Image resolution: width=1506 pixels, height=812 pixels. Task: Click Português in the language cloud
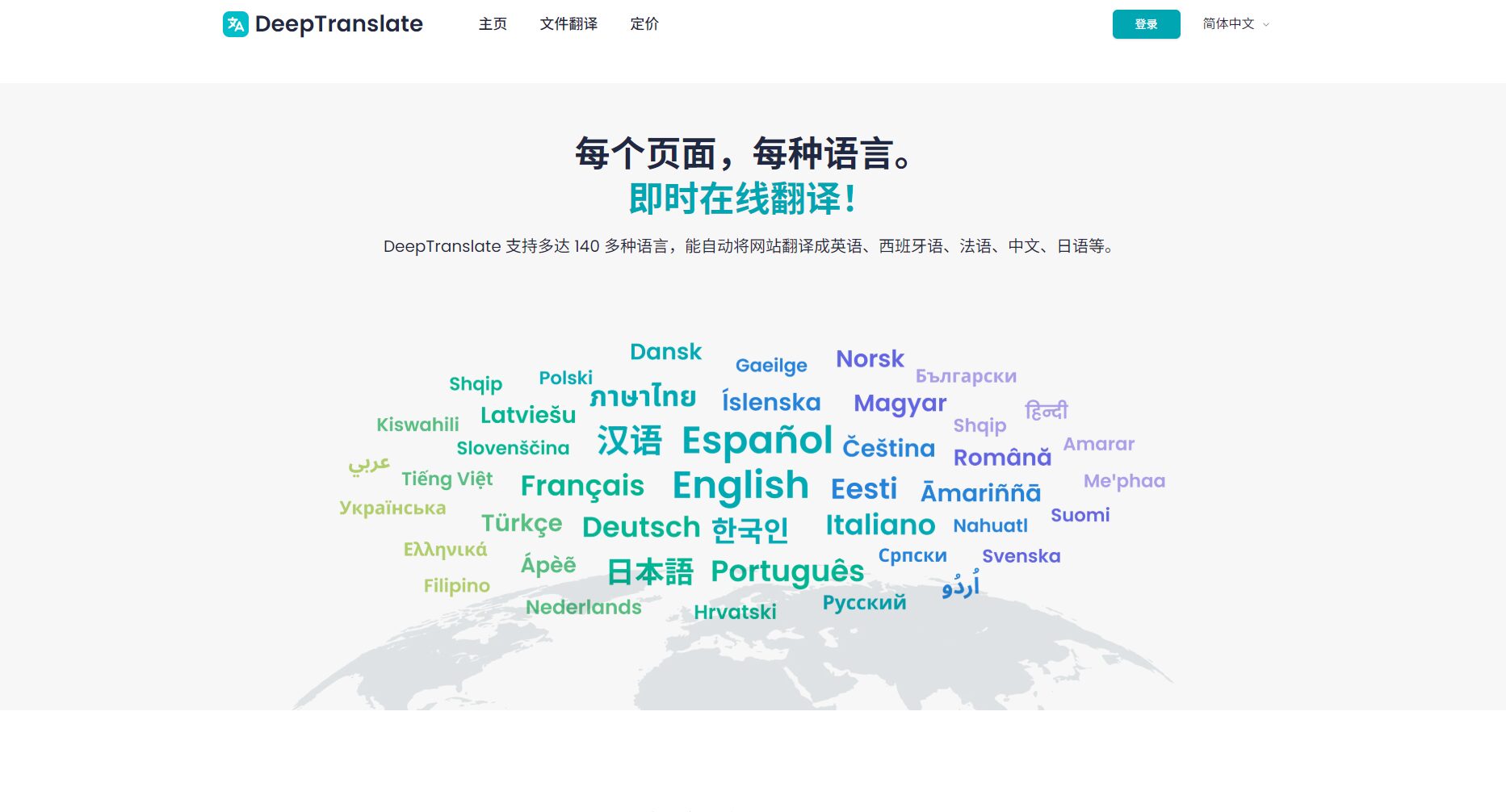point(787,572)
